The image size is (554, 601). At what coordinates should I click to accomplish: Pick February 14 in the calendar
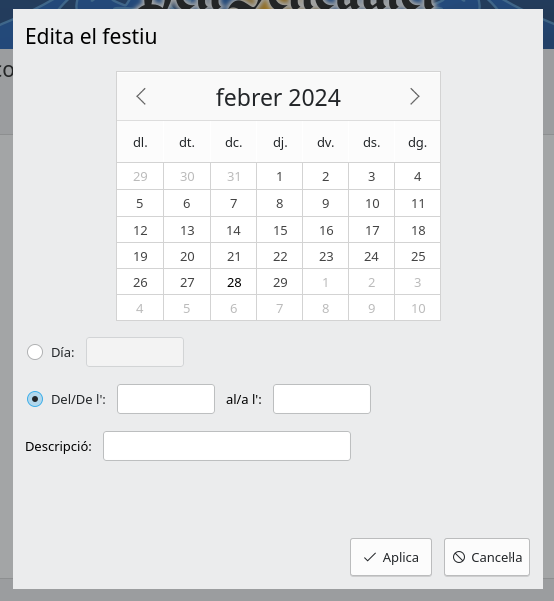(x=233, y=230)
